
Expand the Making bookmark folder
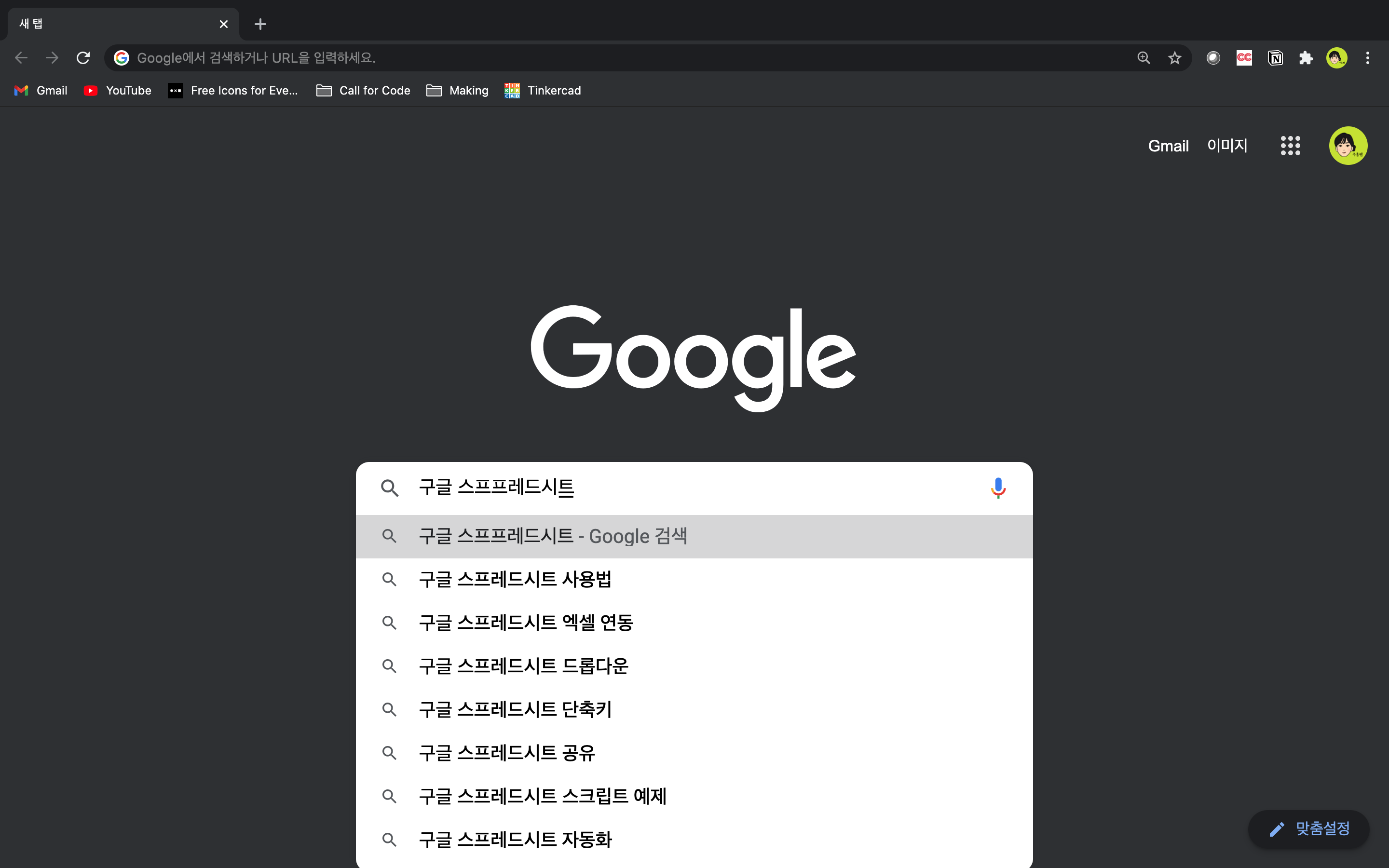coord(457,91)
